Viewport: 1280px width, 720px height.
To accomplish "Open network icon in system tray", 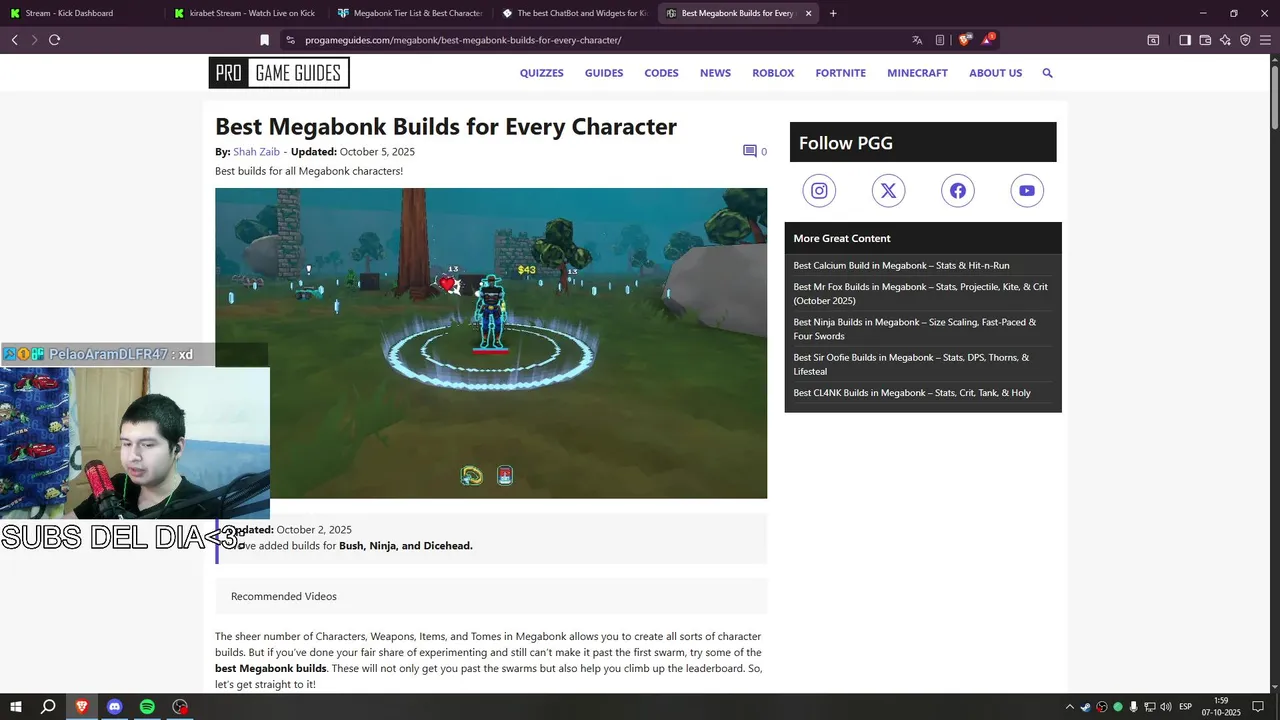I will click(1150, 707).
